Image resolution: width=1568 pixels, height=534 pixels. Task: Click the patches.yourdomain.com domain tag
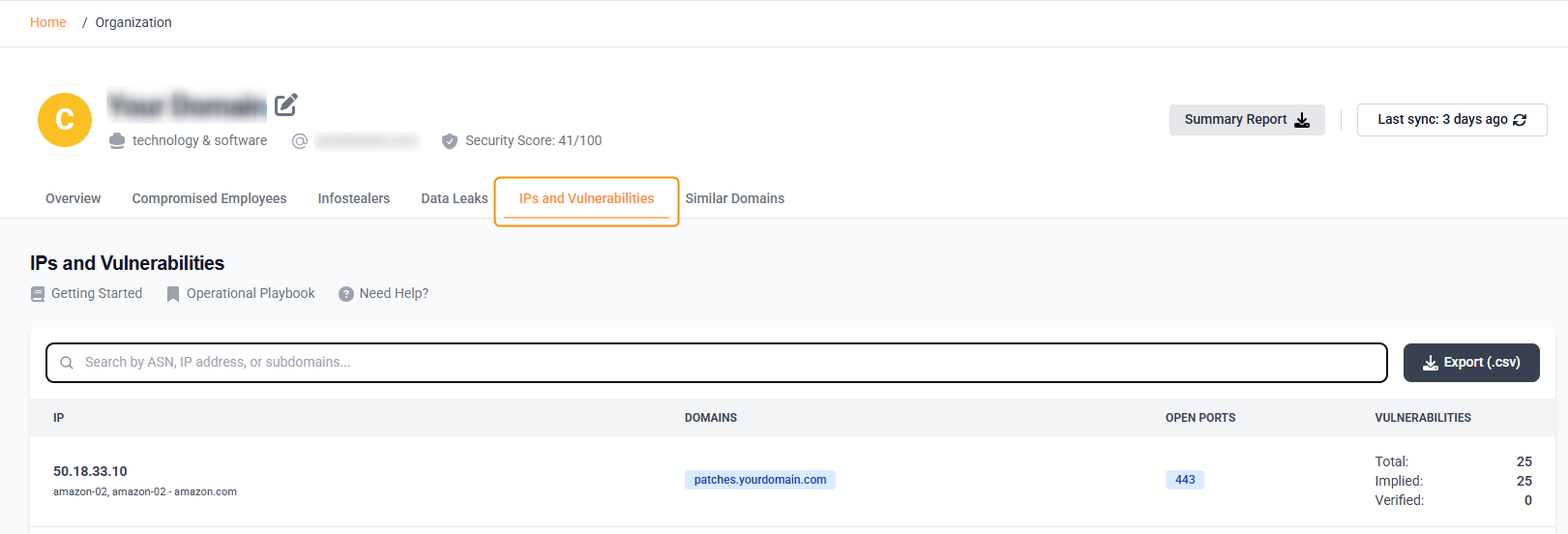tap(760, 480)
